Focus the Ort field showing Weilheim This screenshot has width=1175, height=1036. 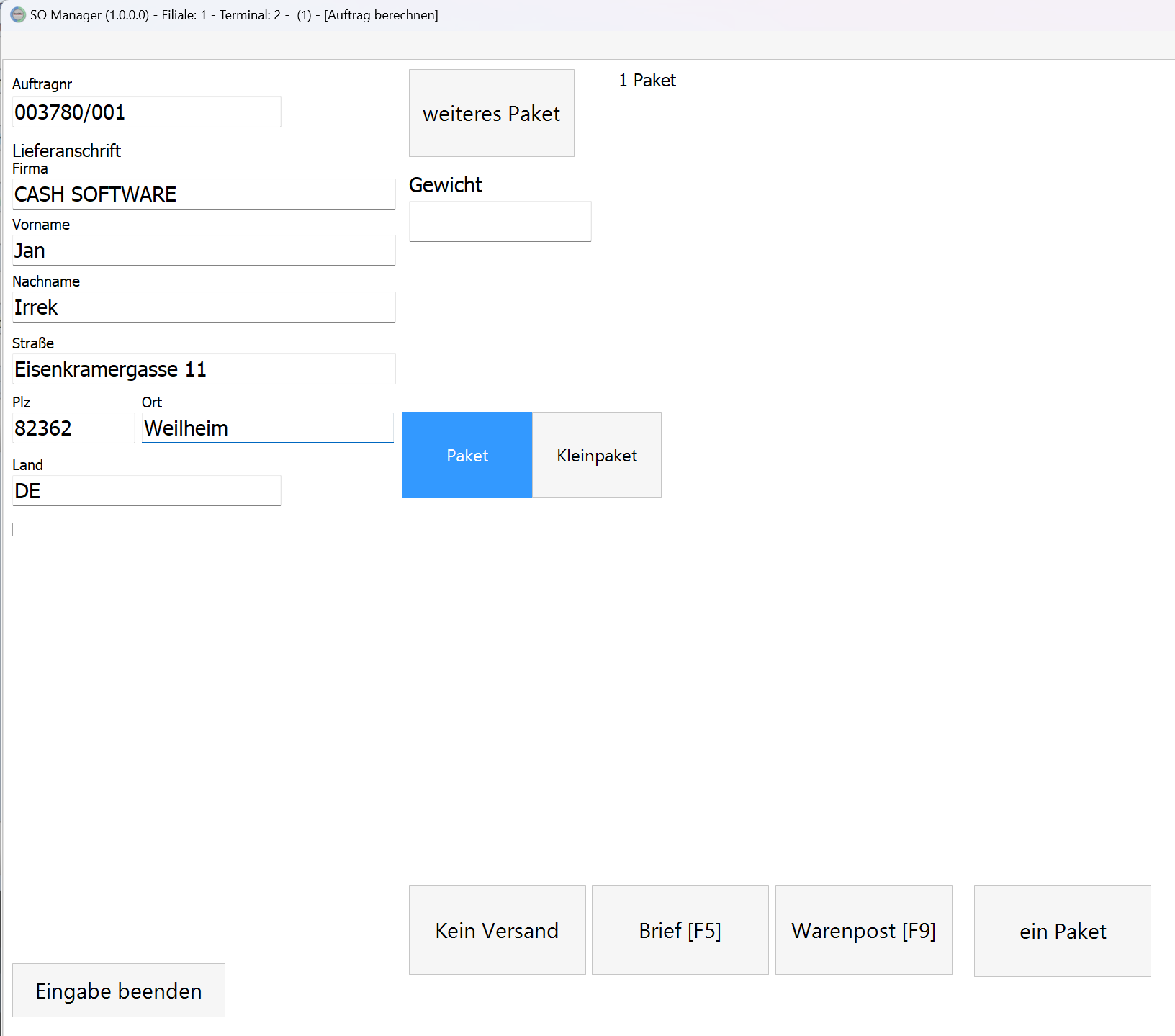(267, 428)
